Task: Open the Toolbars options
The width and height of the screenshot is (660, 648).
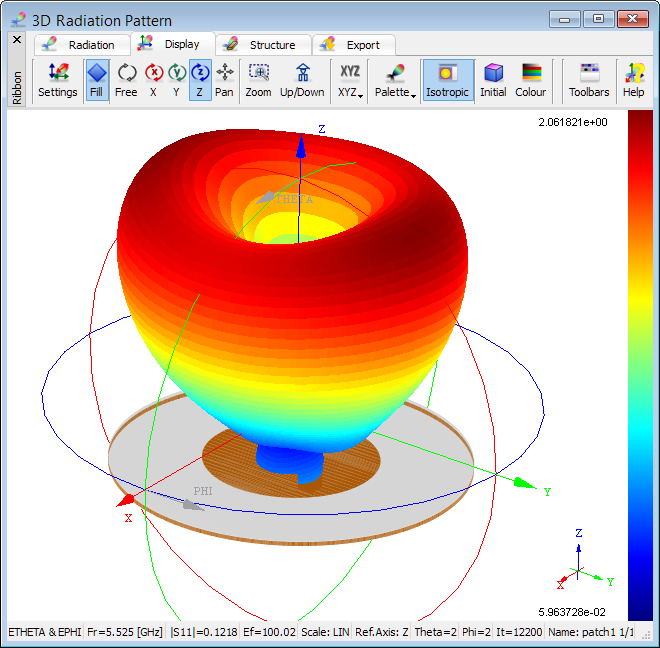Action: 589,80
